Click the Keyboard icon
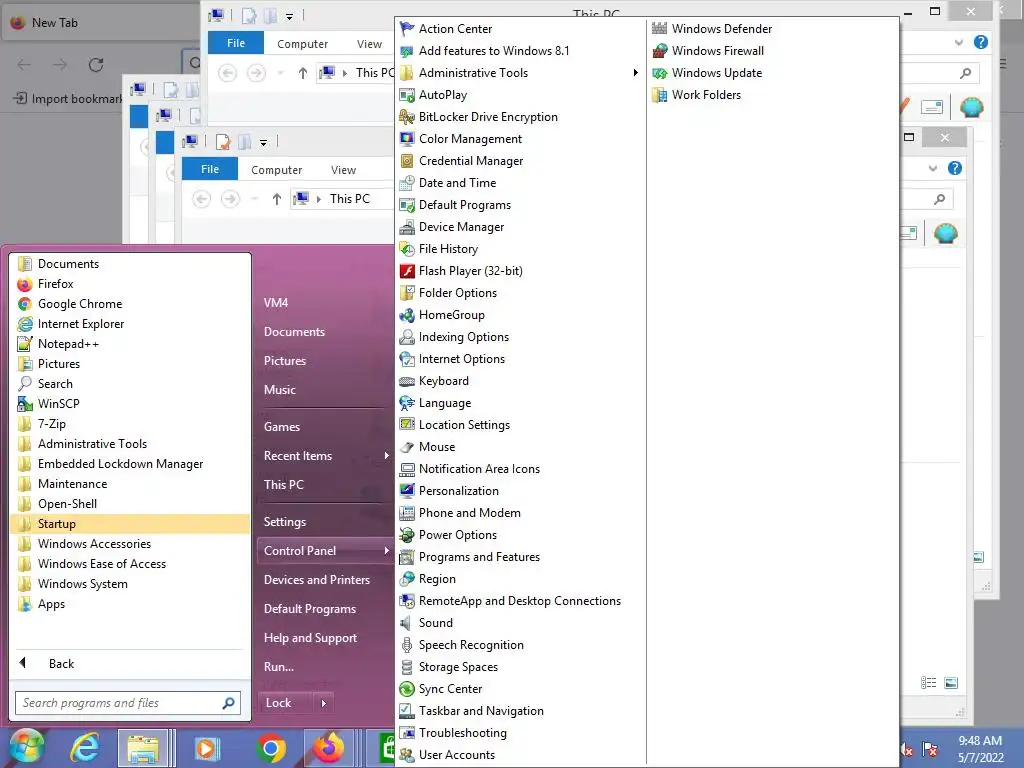1024x768 pixels. pyautogui.click(x=407, y=381)
